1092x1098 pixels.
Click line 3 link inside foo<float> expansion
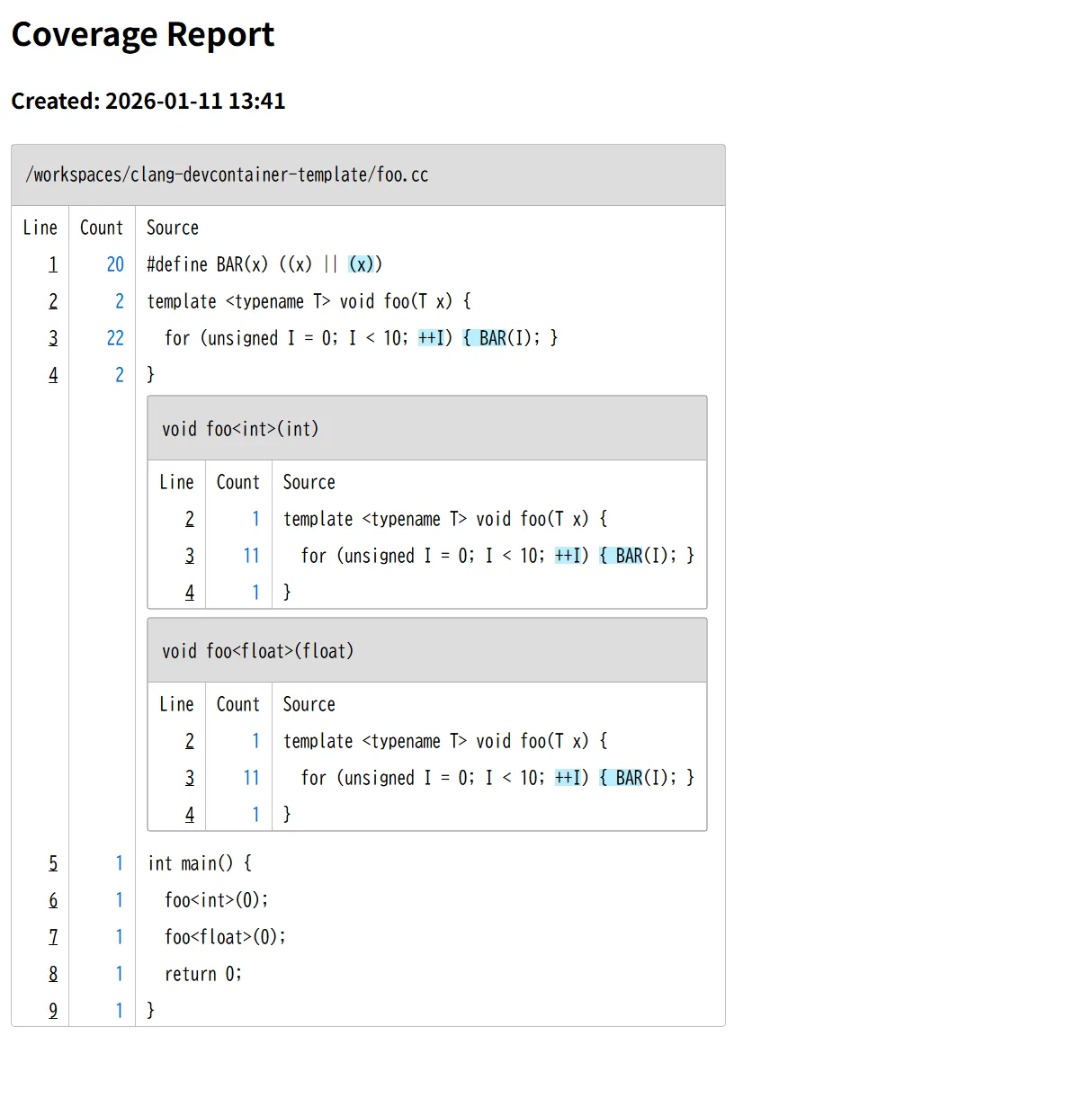(190, 778)
